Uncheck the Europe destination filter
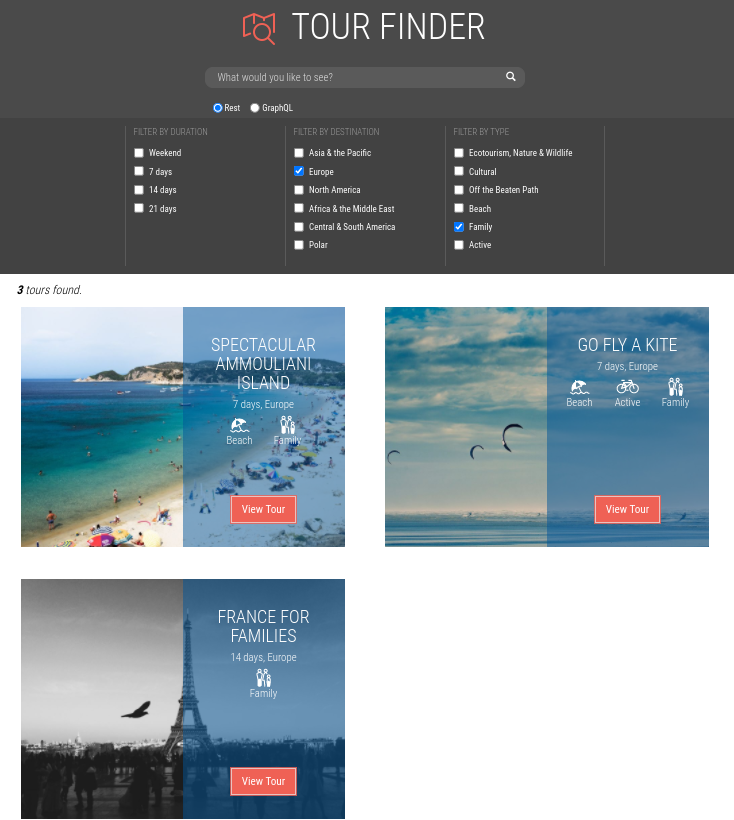The width and height of the screenshot is (734, 820). 299,171
